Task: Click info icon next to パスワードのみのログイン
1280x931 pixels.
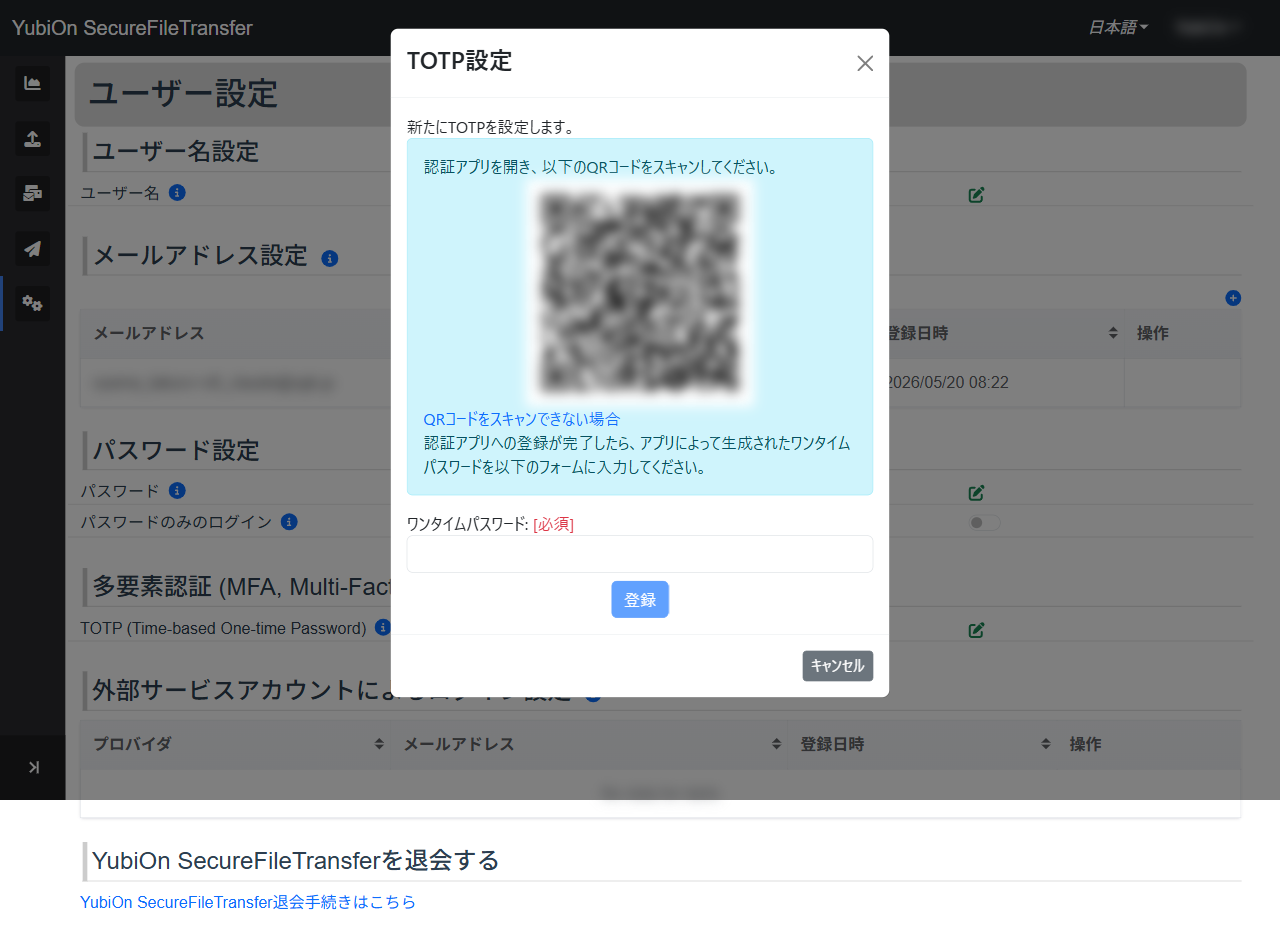Action: pyautogui.click(x=289, y=521)
